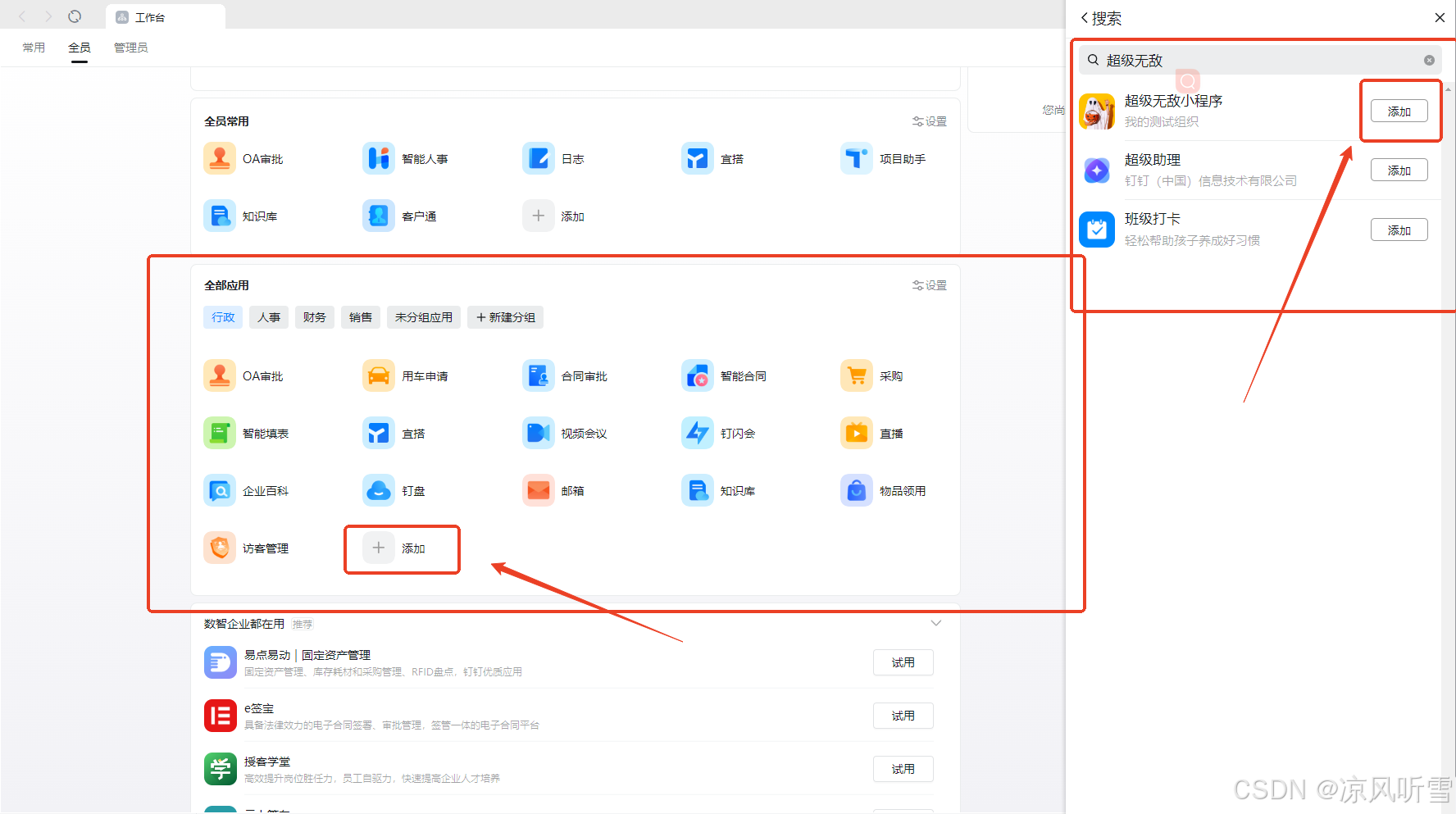Open 用车申请 app icon

[378, 375]
